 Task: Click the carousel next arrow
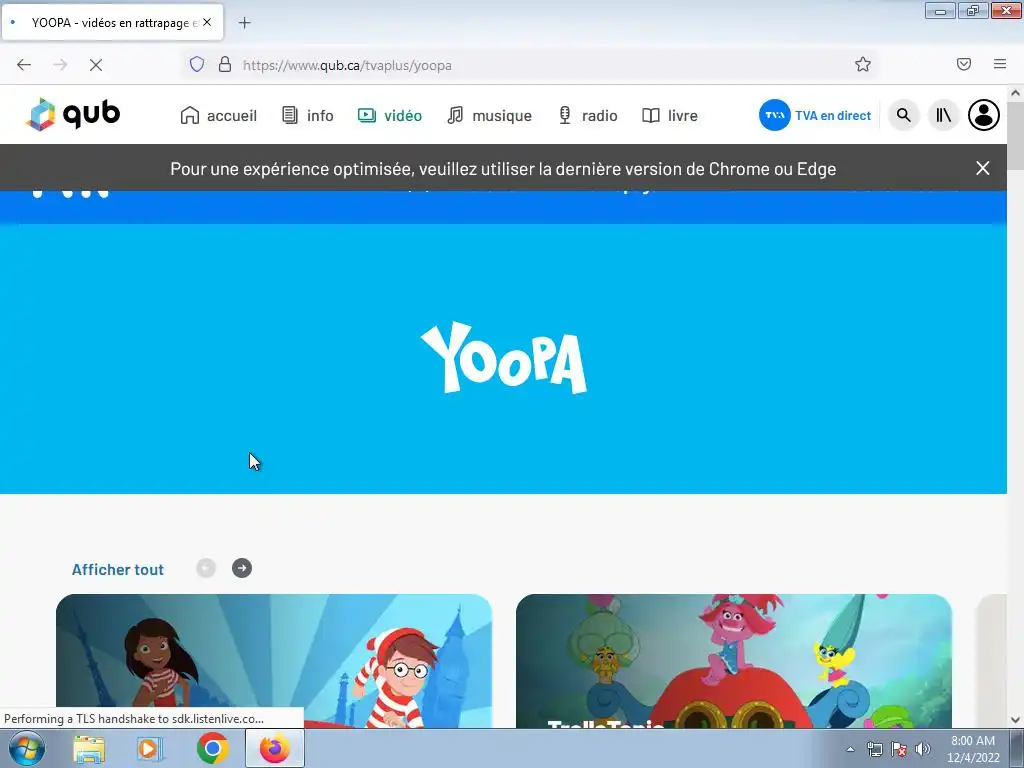click(242, 568)
